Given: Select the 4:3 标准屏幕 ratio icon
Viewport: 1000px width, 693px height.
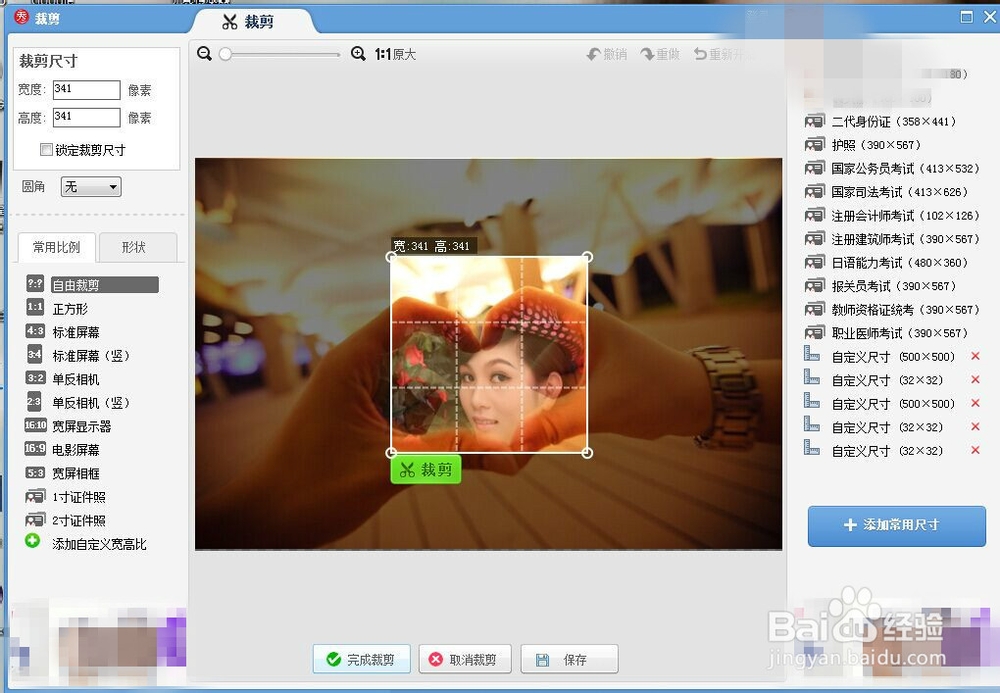Looking at the screenshot, I should point(35,331).
